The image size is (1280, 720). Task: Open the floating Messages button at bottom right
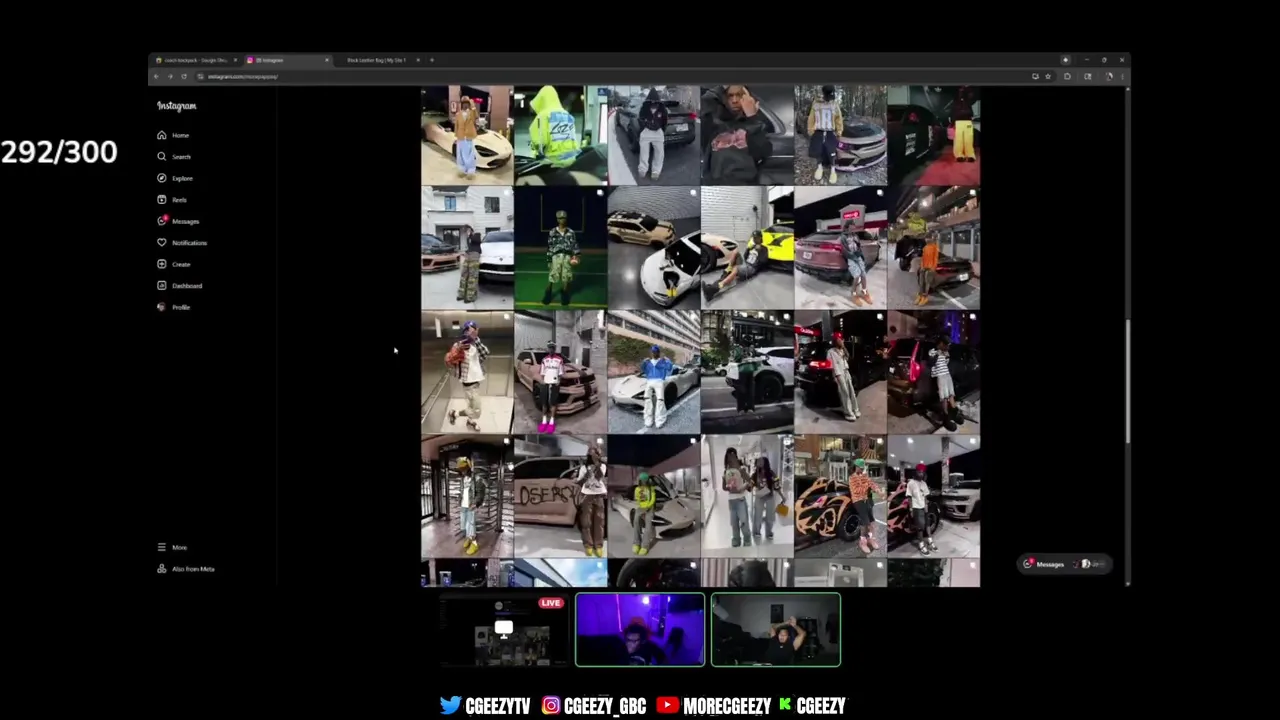(x=1063, y=564)
